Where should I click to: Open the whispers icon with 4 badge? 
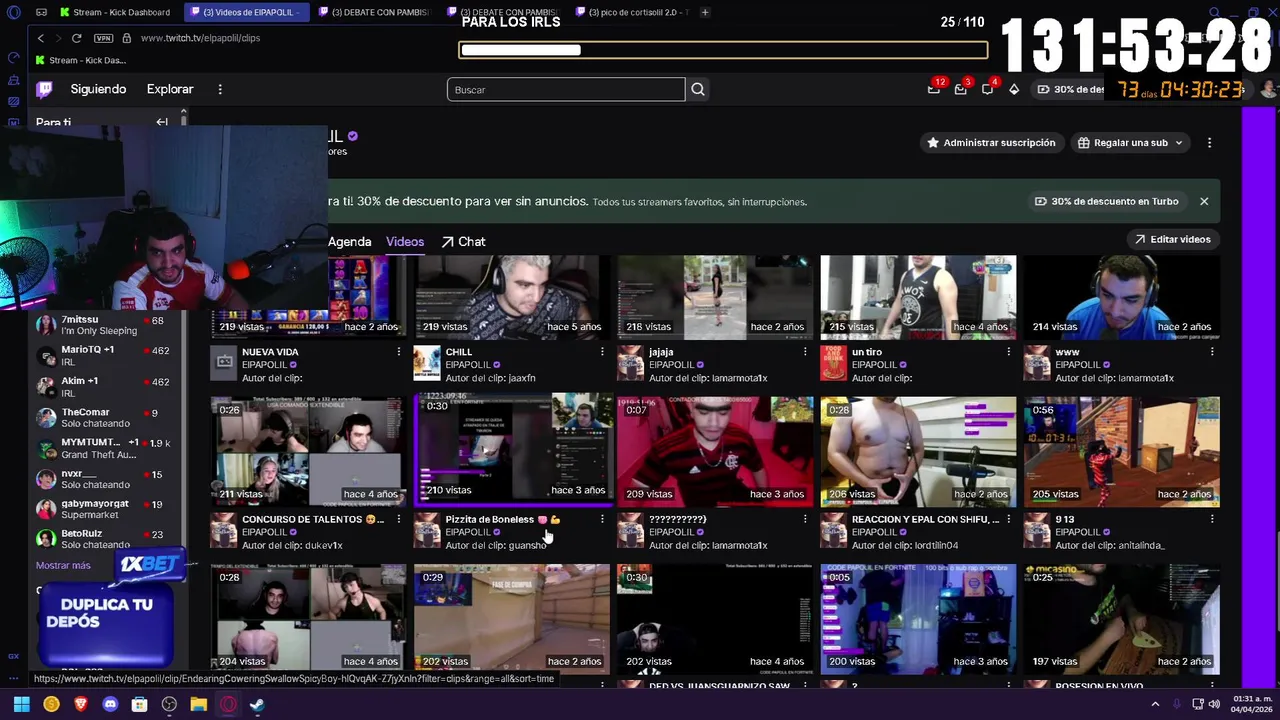coord(988,89)
